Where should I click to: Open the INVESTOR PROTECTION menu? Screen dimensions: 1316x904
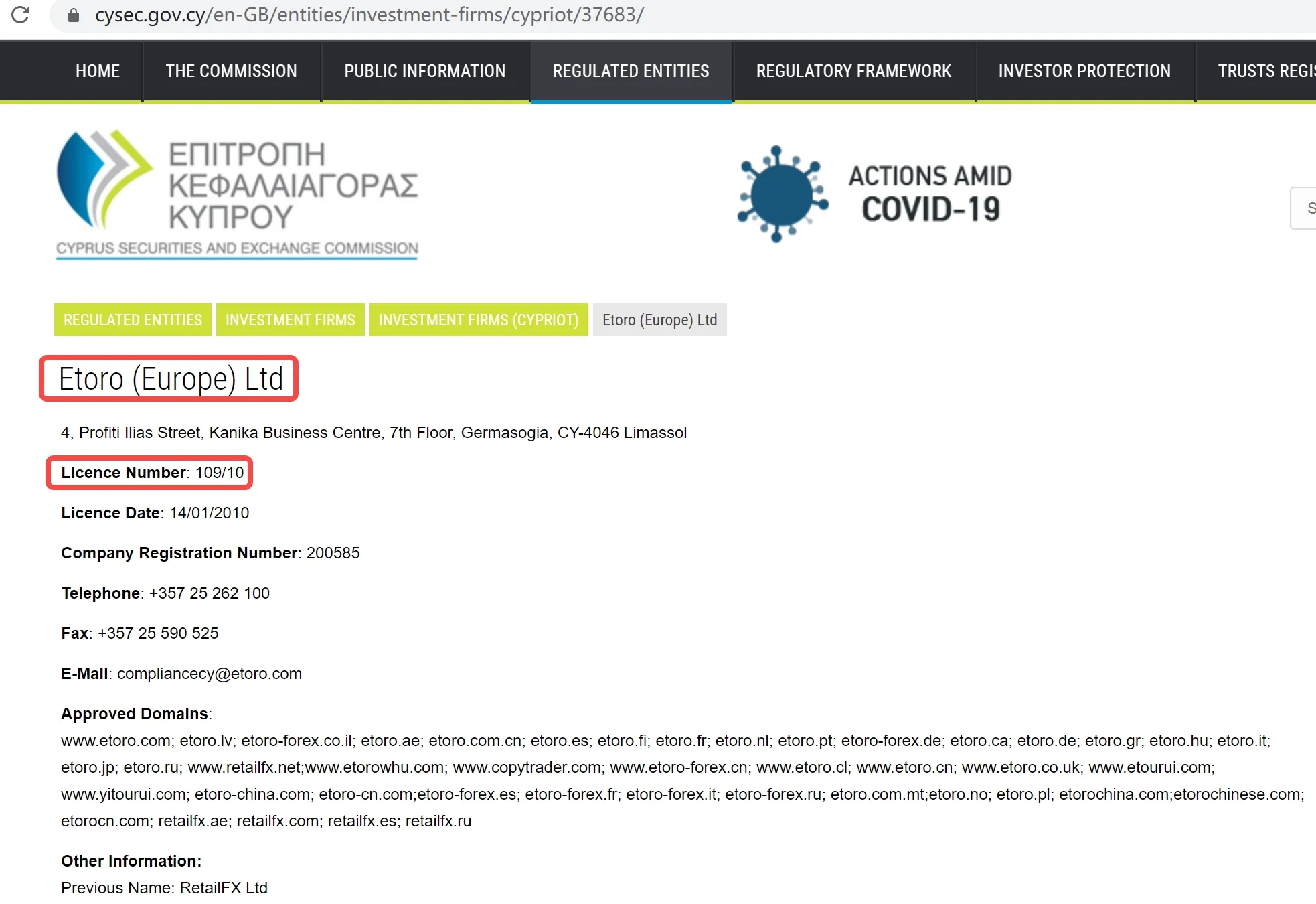(x=1085, y=71)
